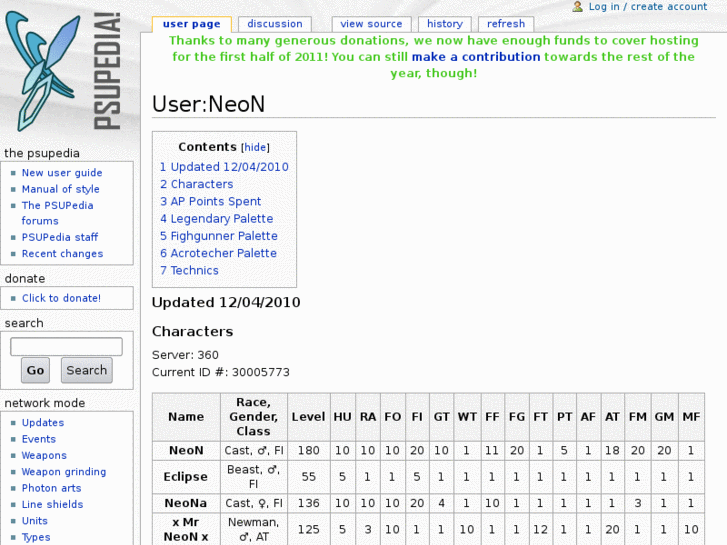Open The PSUPedia forums link
Screen dimensions: 727x545
pyautogui.click(x=57, y=213)
